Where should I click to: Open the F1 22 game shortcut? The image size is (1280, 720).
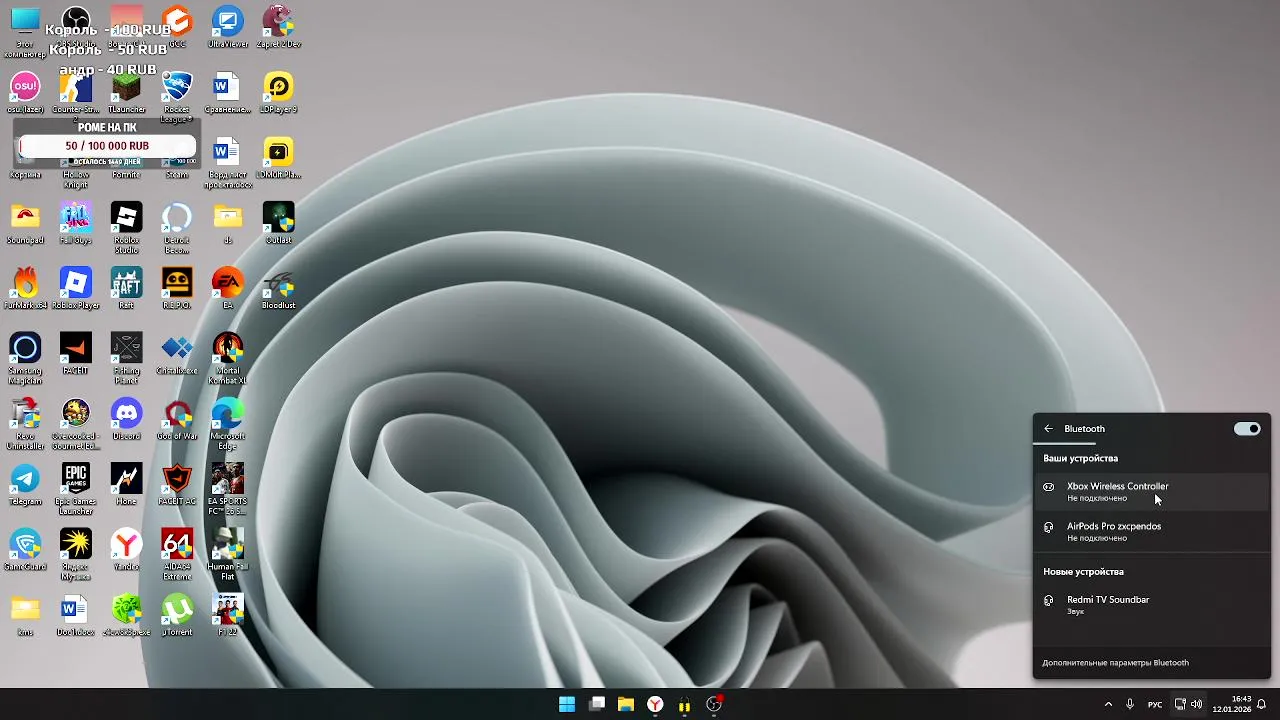227,615
